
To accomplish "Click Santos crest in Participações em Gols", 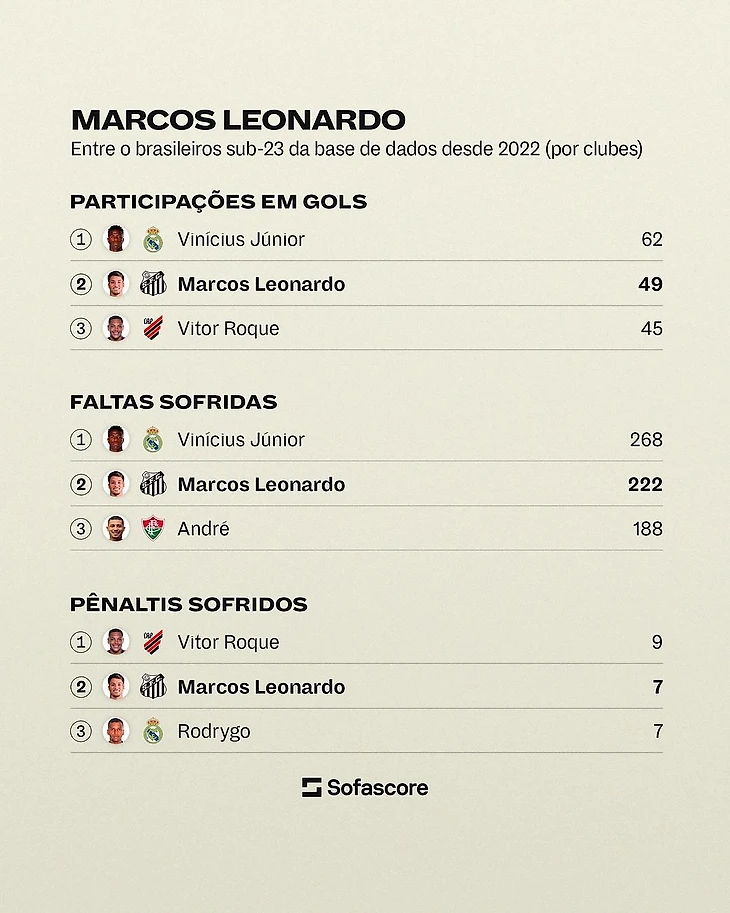I will tap(153, 284).
